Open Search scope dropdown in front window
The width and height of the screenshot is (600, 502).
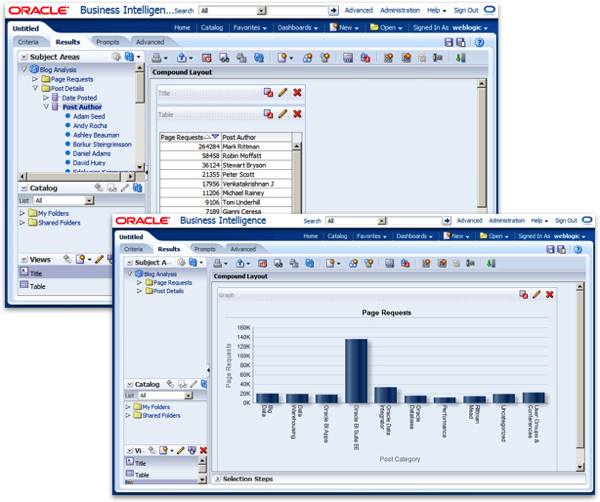[382, 221]
